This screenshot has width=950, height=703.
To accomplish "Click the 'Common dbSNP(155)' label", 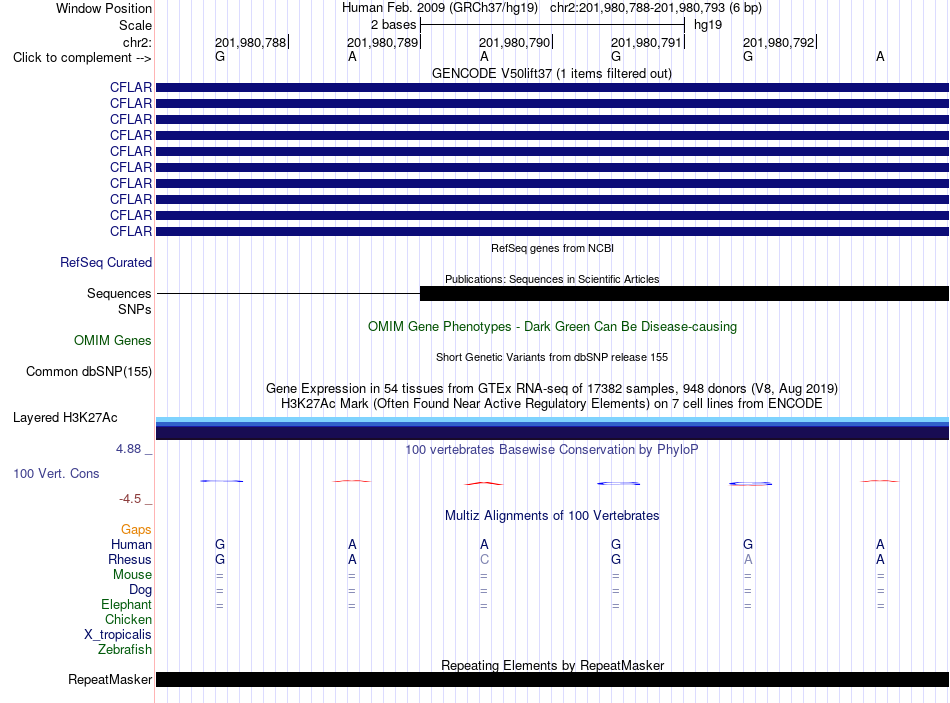I will pyautogui.click(x=89, y=371).
